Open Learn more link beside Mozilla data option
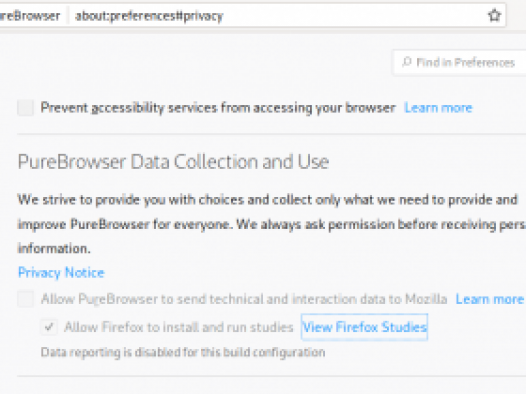526x394 pixels. (489, 299)
